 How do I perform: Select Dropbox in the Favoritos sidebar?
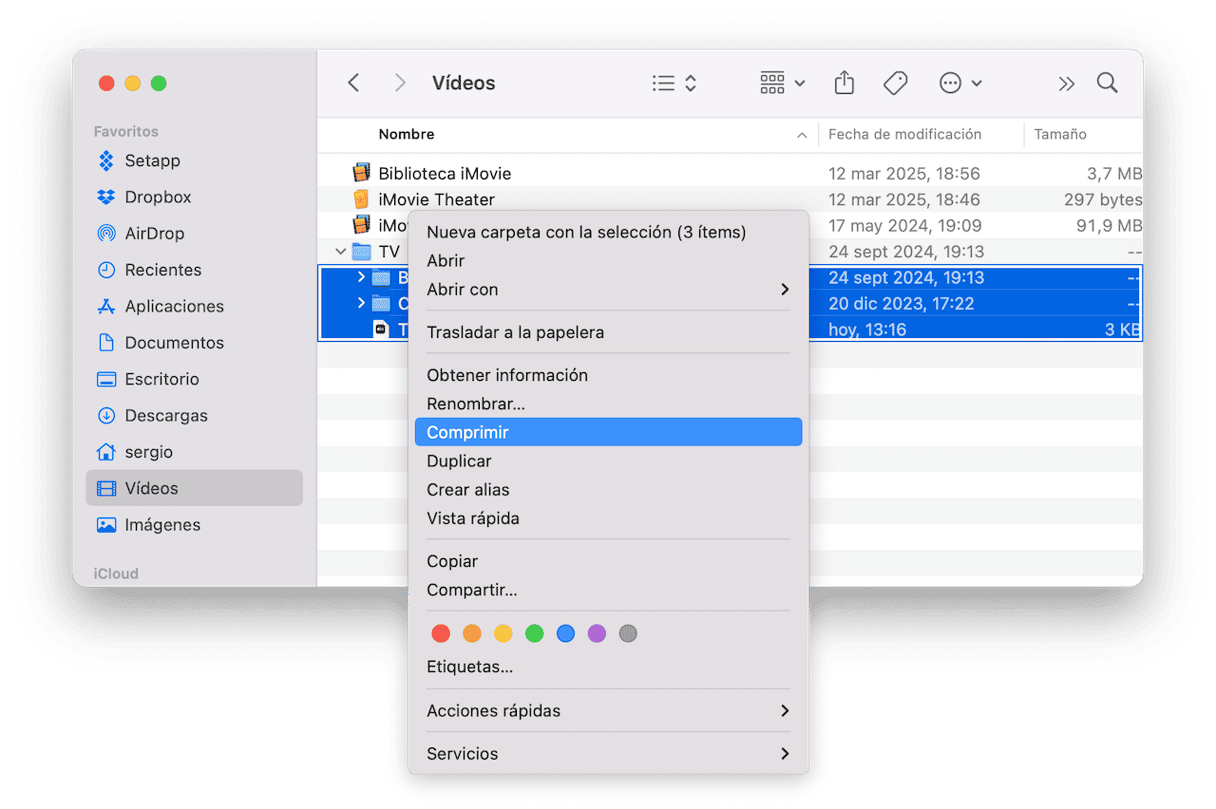tap(157, 197)
